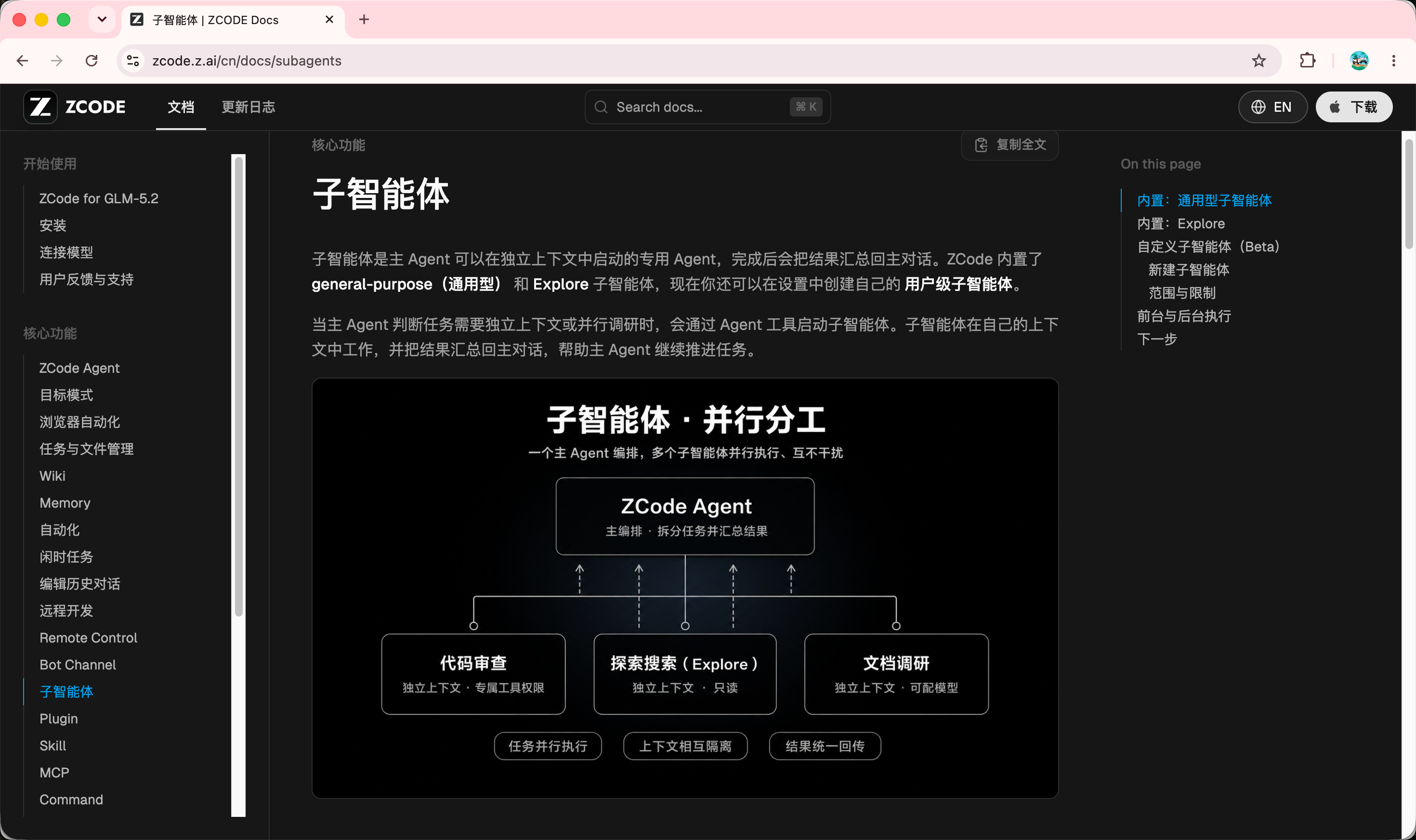Click the Search docs field
Image resolution: width=1416 pixels, height=840 pixels.
(708, 107)
